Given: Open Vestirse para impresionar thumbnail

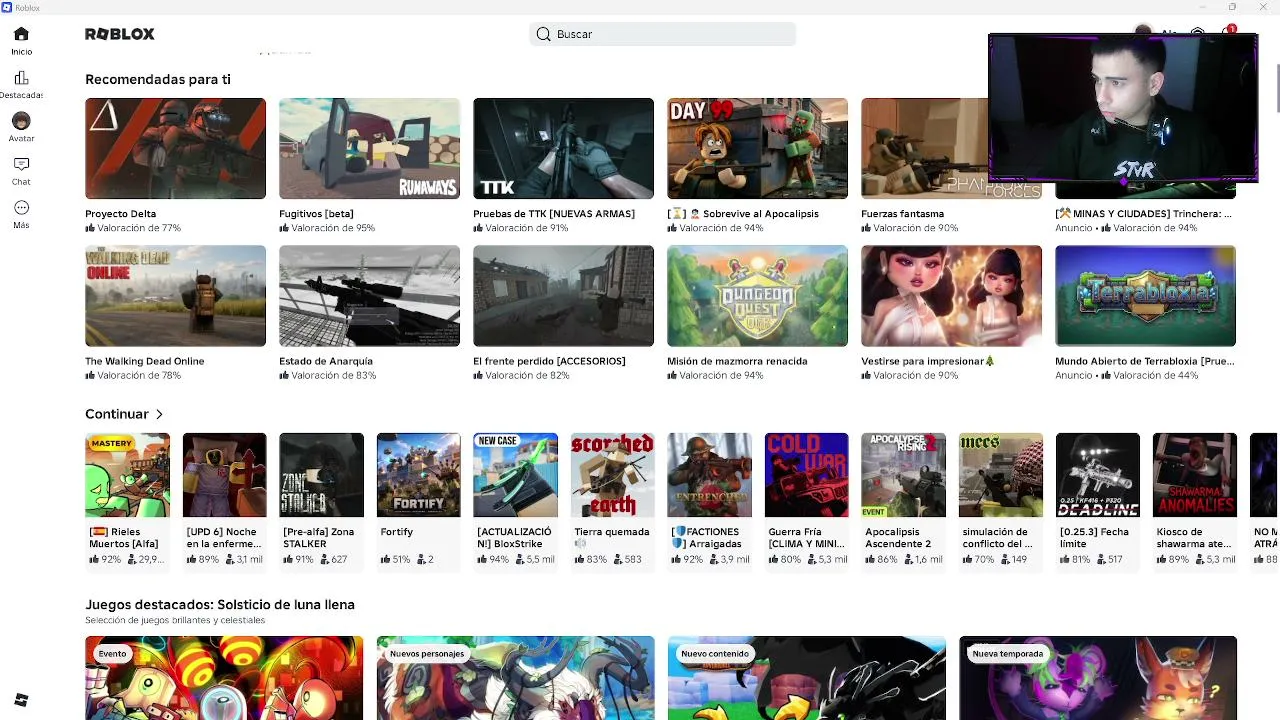Looking at the screenshot, I should [x=951, y=296].
